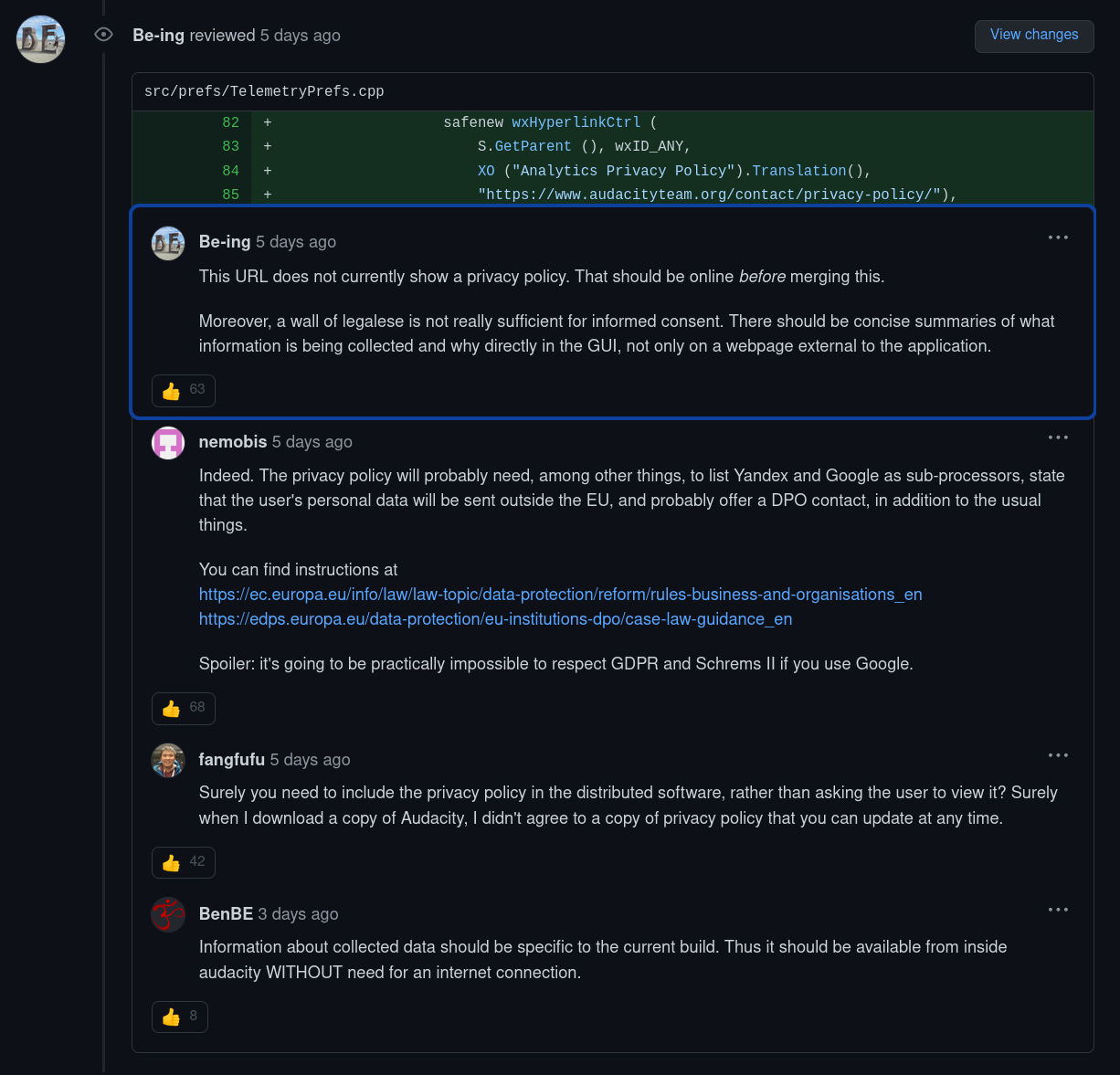This screenshot has height=1075, width=1120.
Task: Click BenBE's red avatar icon
Action: click(168, 915)
